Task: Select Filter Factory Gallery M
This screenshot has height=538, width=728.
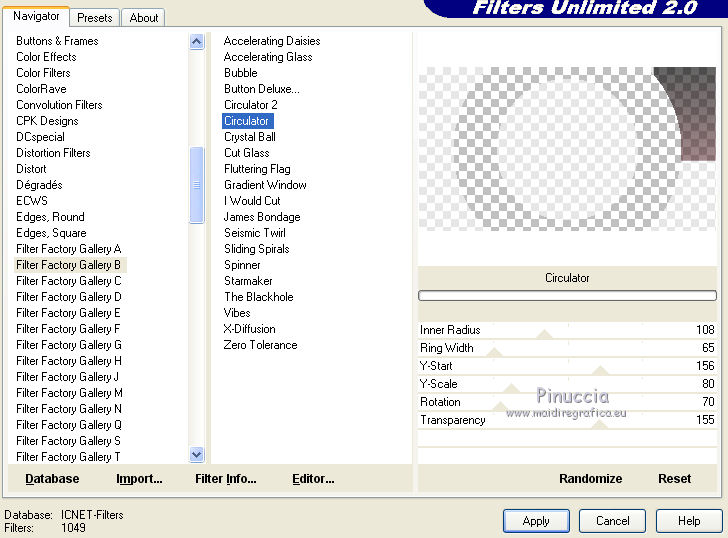Action: [69, 393]
